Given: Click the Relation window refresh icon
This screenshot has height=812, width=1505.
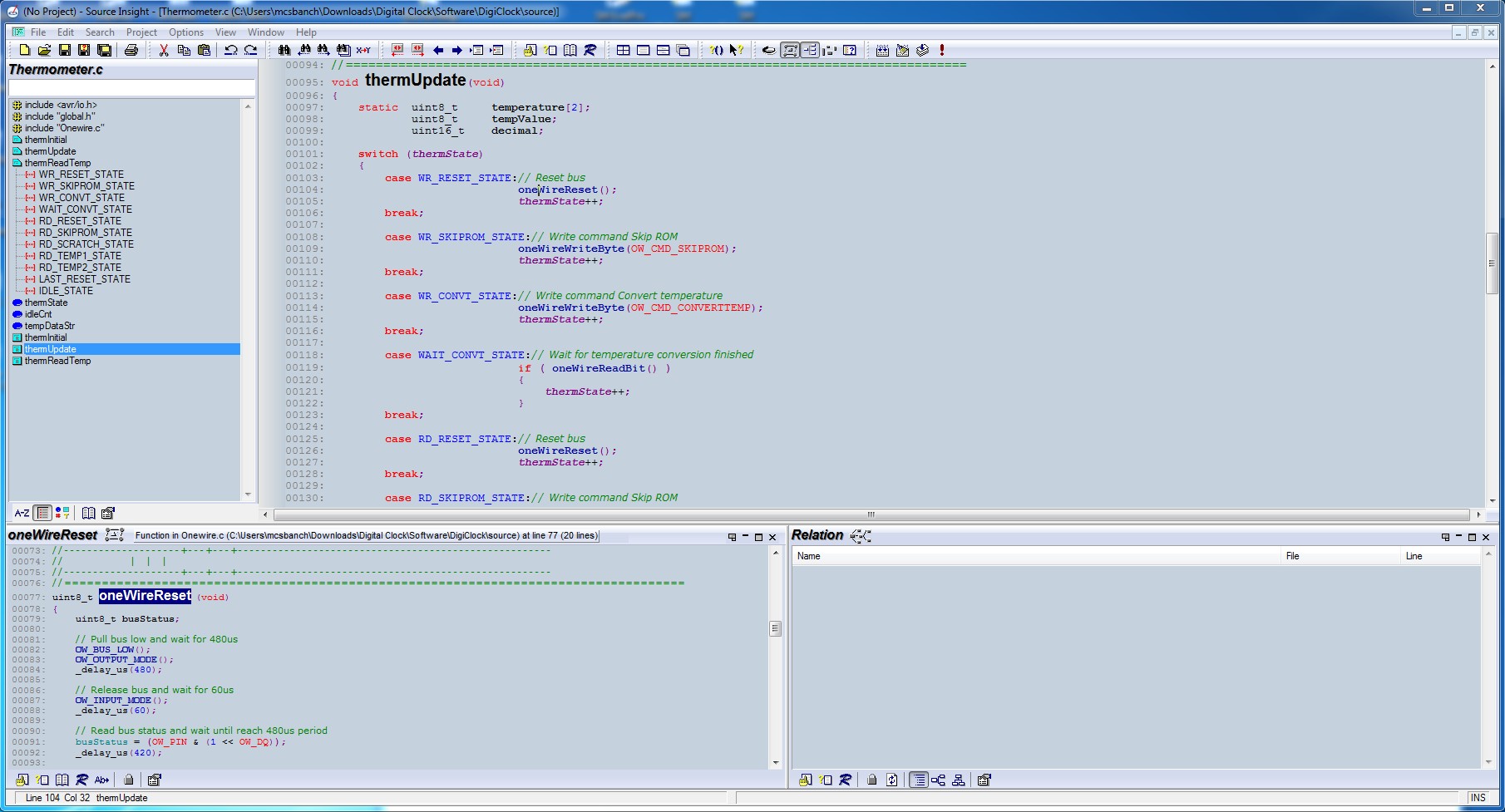Looking at the screenshot, I should point(891,780).
